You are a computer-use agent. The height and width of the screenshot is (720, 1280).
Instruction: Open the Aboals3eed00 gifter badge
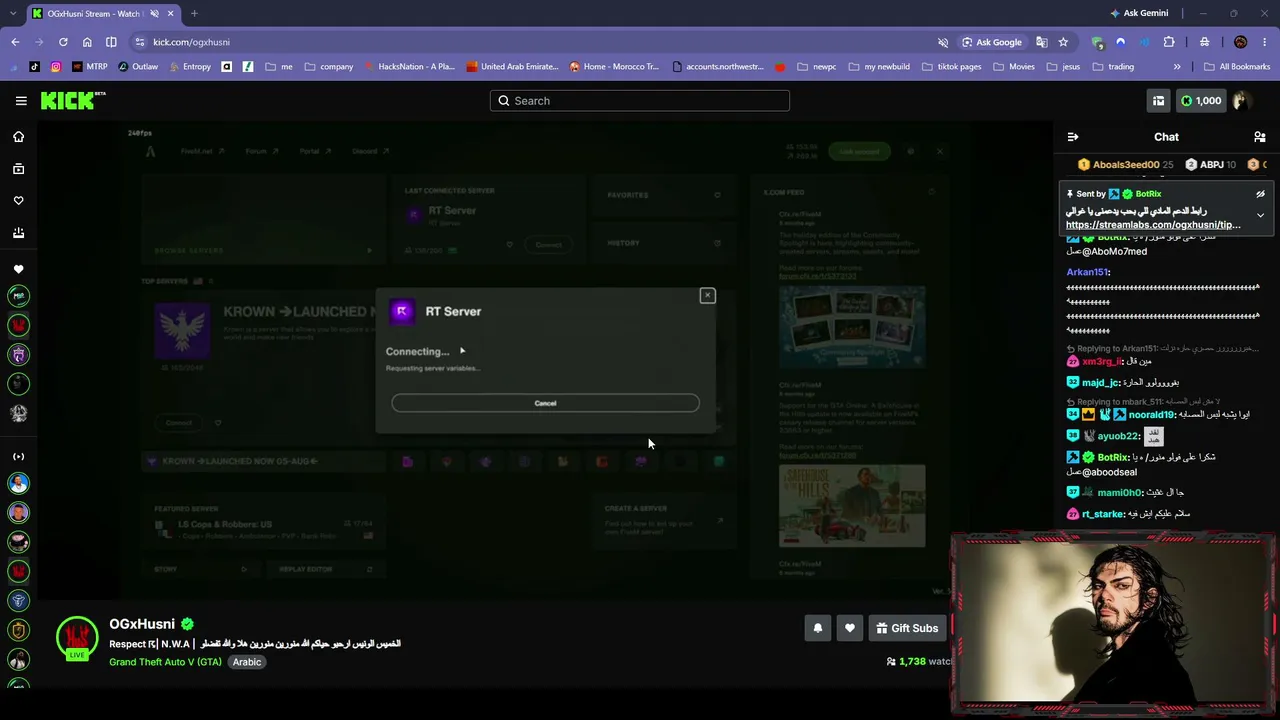(1125, 165)
